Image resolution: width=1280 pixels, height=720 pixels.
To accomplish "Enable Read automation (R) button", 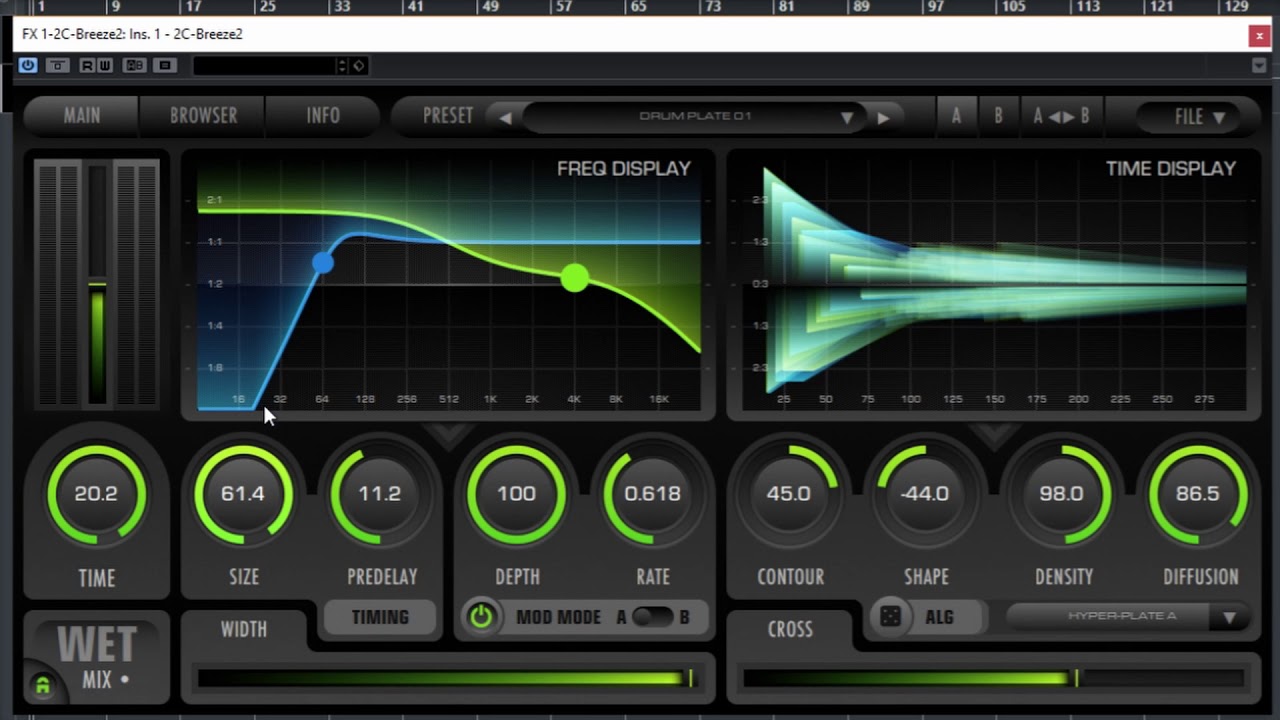I will (87, 65).
